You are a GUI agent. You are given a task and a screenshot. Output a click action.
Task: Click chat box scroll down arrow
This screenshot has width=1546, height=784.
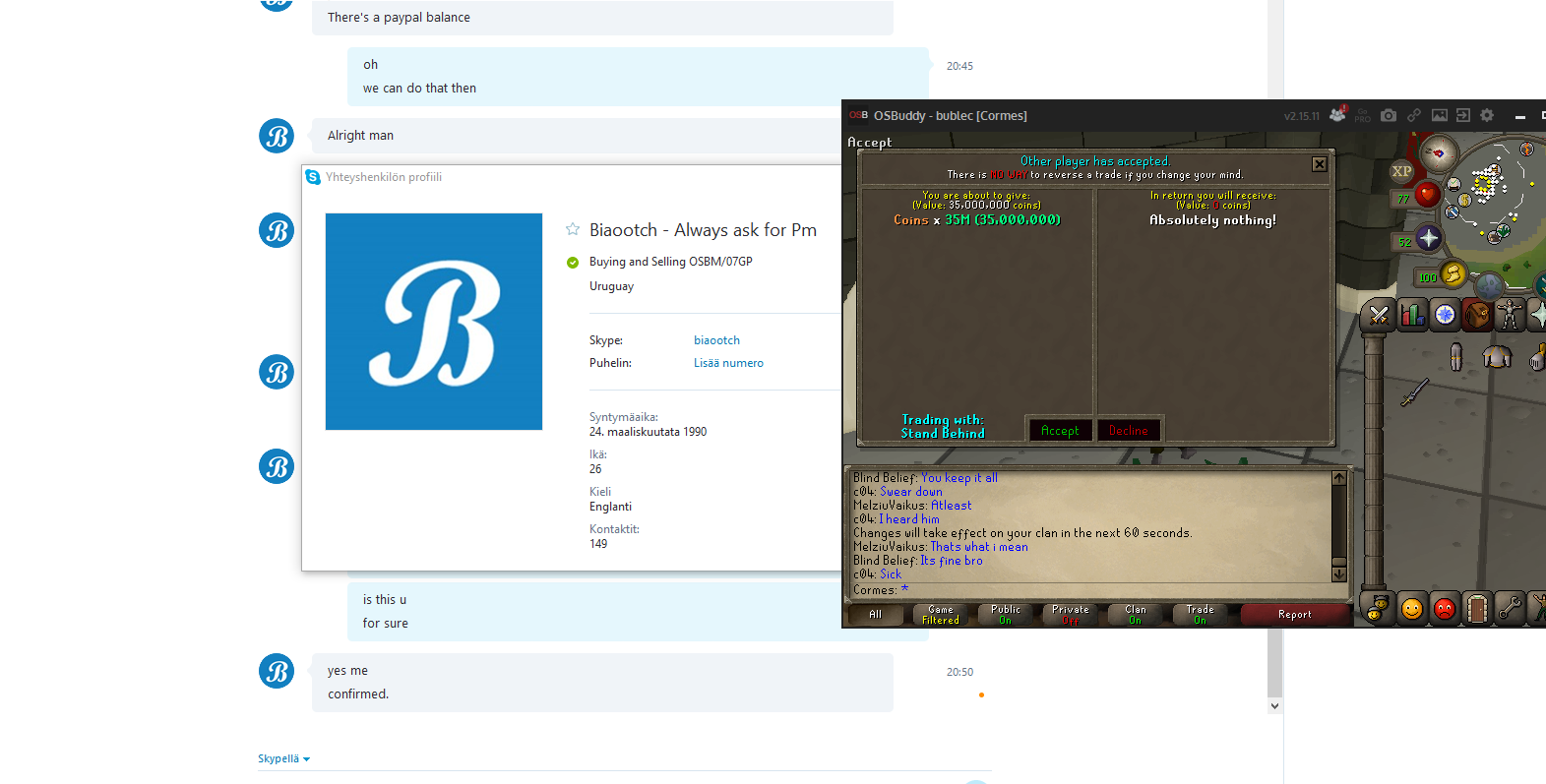coord(1339,573)
